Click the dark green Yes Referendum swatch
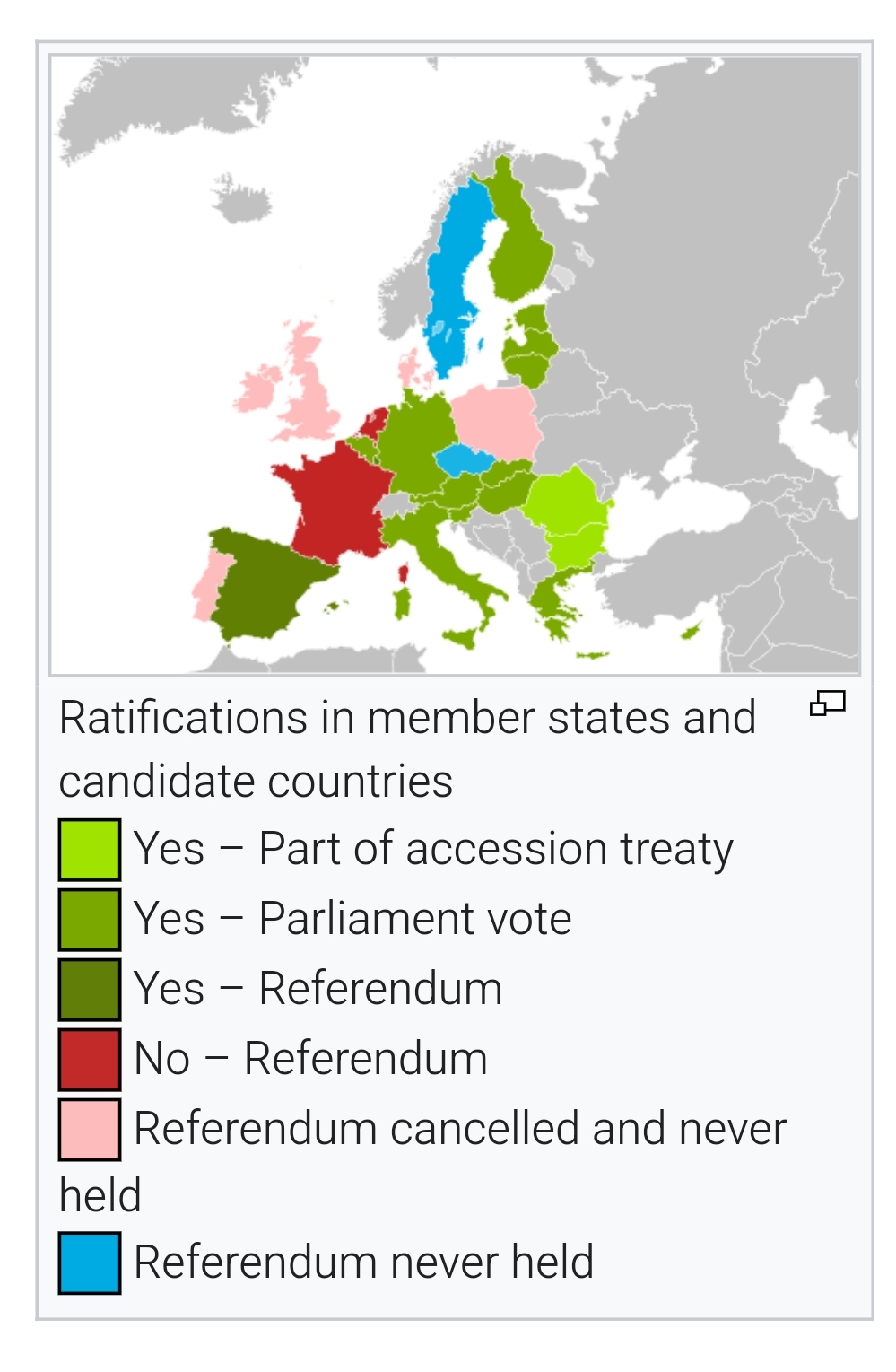This screenshot has width=896, height=1372. coord(90,989)
